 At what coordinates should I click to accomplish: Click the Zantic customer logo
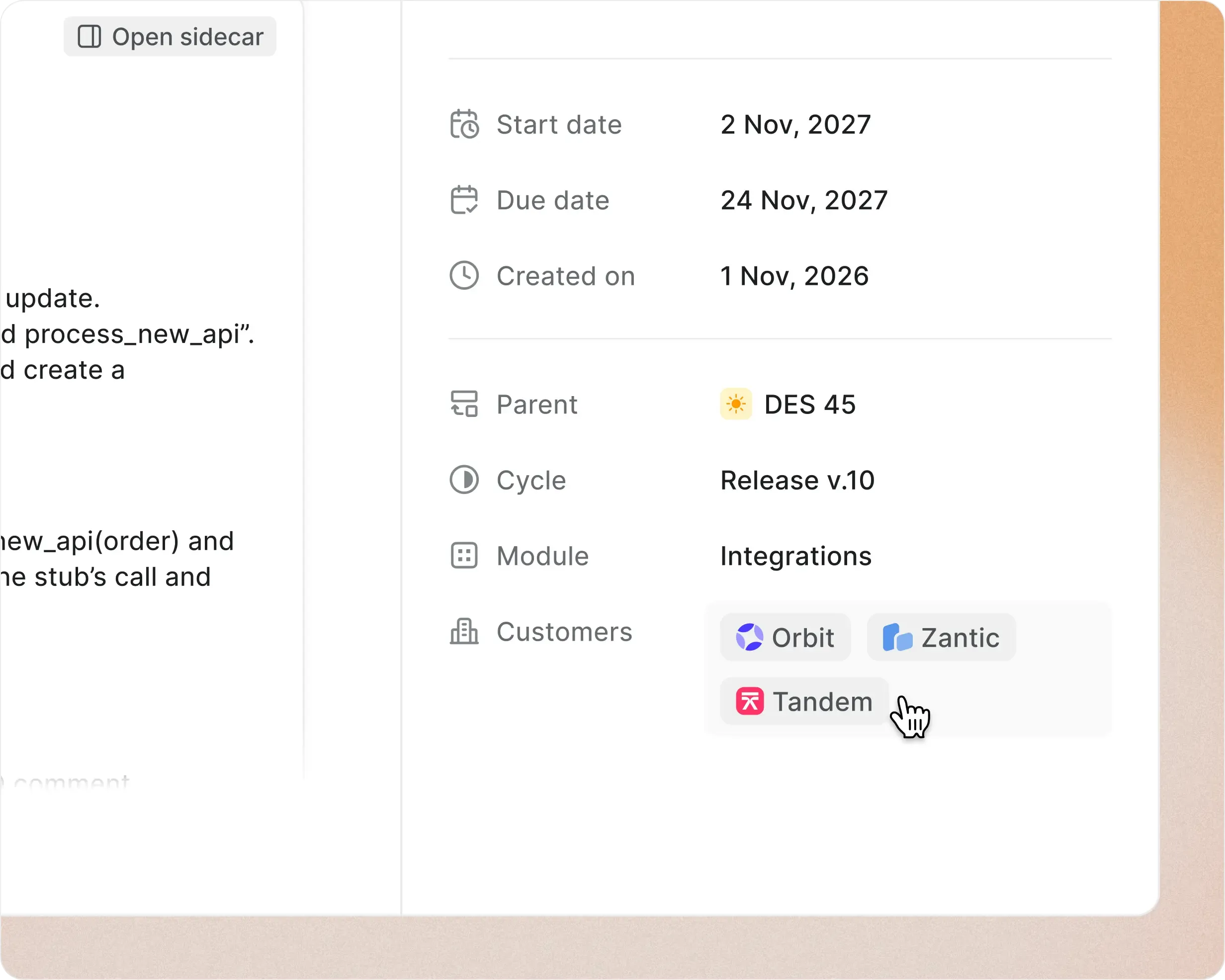point(898,637)
